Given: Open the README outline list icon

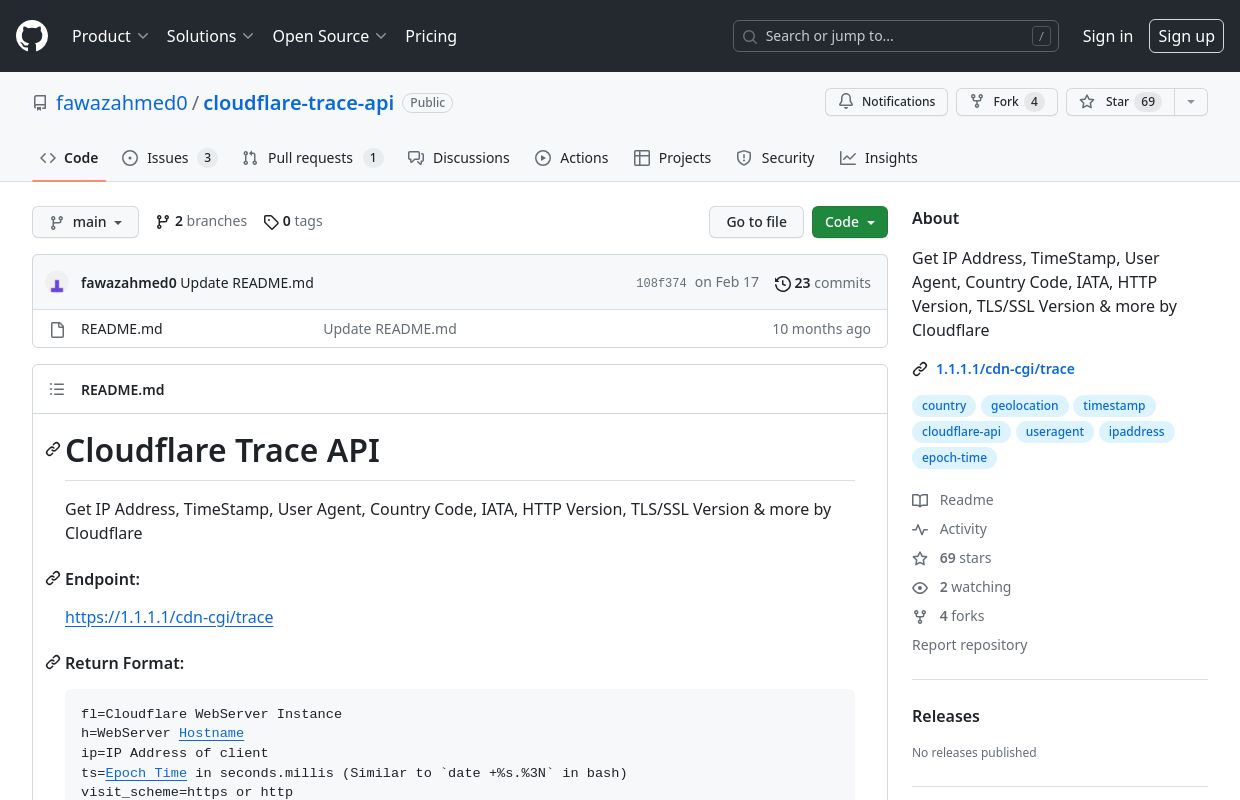Looking at the screenshot, I should pos(57,390).
